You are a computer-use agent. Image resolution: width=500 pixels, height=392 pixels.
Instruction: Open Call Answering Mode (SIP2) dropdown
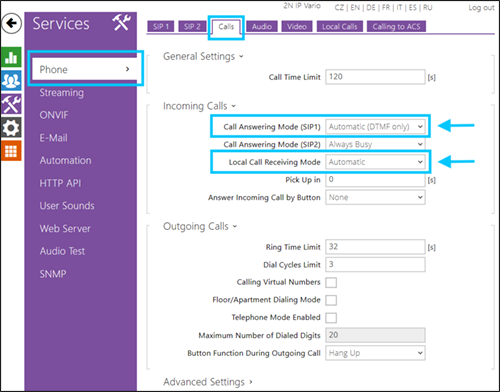(x=375, y=144)
